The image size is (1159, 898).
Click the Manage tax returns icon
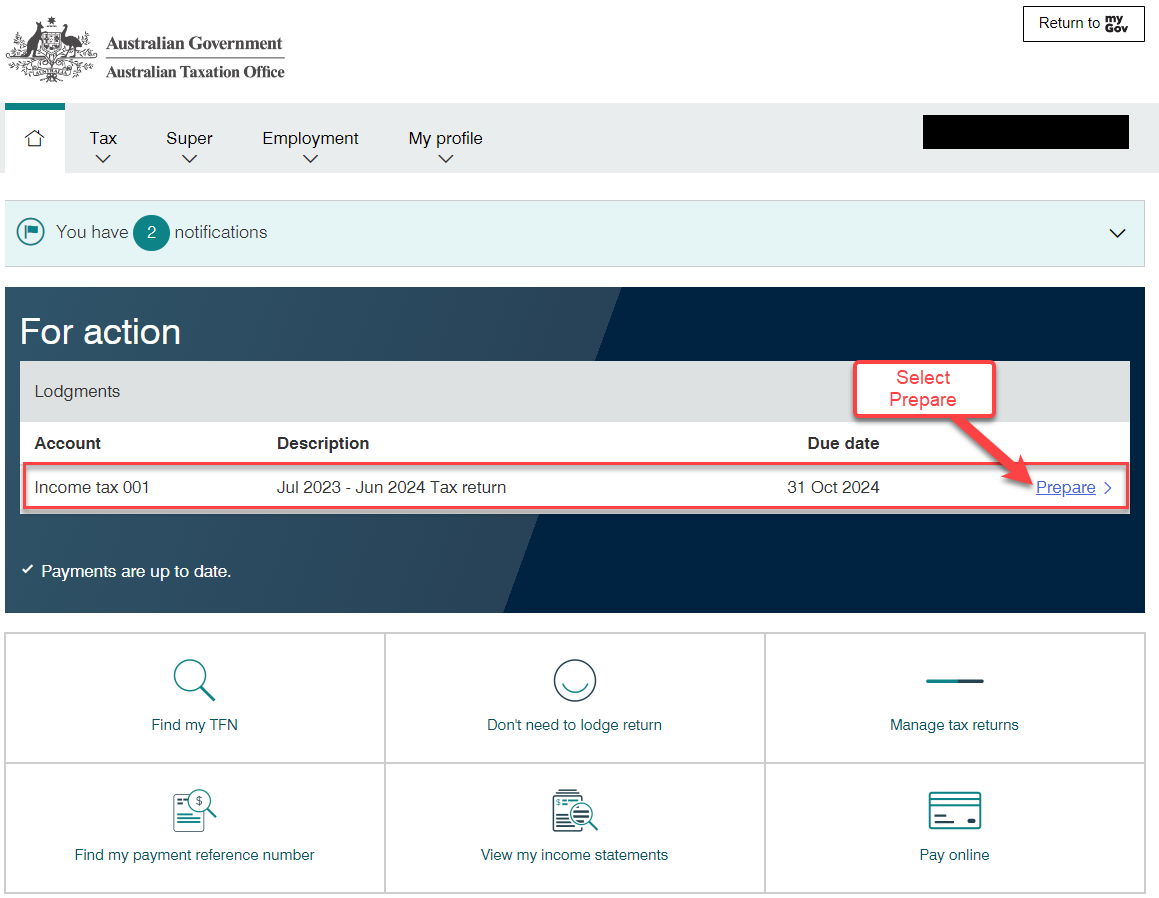point(954,680)
